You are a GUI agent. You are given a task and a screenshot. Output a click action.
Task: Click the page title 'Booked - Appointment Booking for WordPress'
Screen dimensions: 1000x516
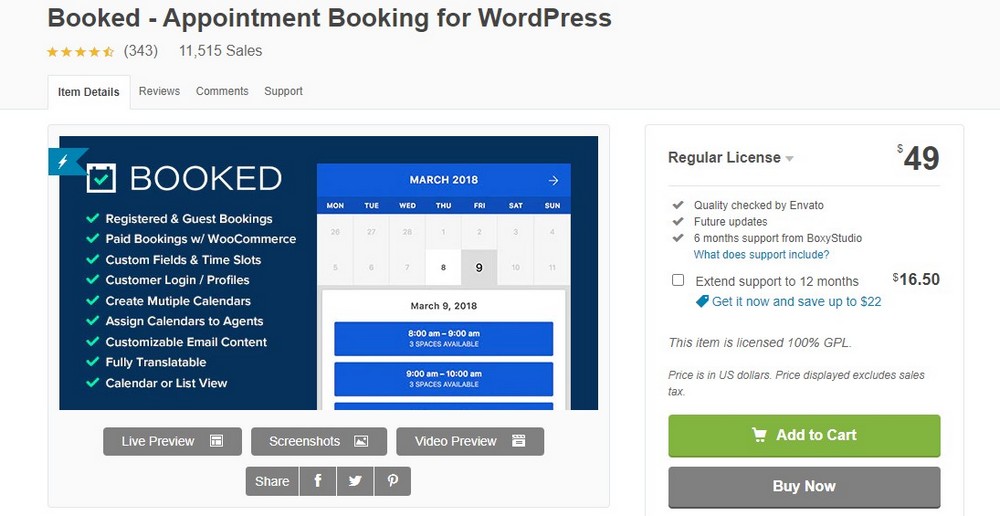pos(330,18)
